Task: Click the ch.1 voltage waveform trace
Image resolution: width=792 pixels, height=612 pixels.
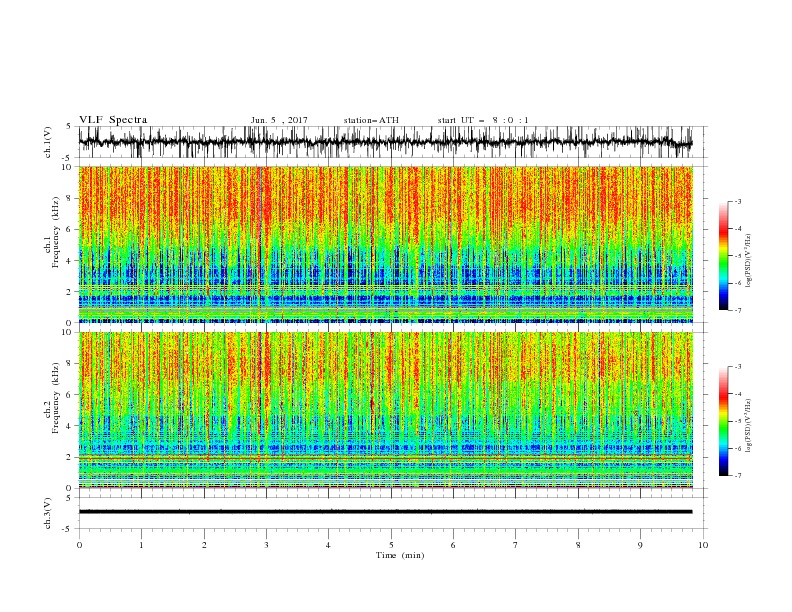Action: coord(385,142)
